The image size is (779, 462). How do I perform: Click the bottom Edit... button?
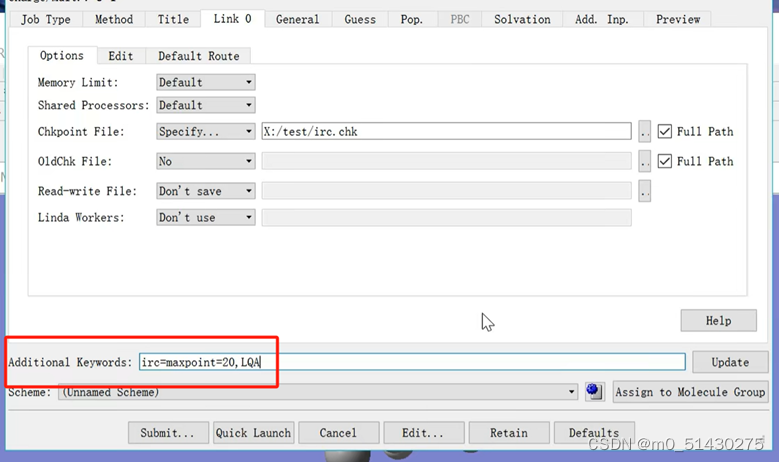pos(423,433)
